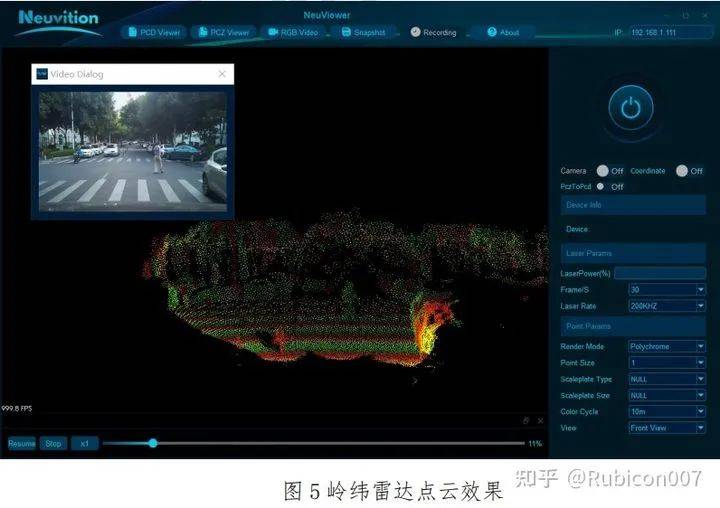Click the playback progress slider handle
Viewport: 720px width, 508px height.
click(x=153, y=443)
